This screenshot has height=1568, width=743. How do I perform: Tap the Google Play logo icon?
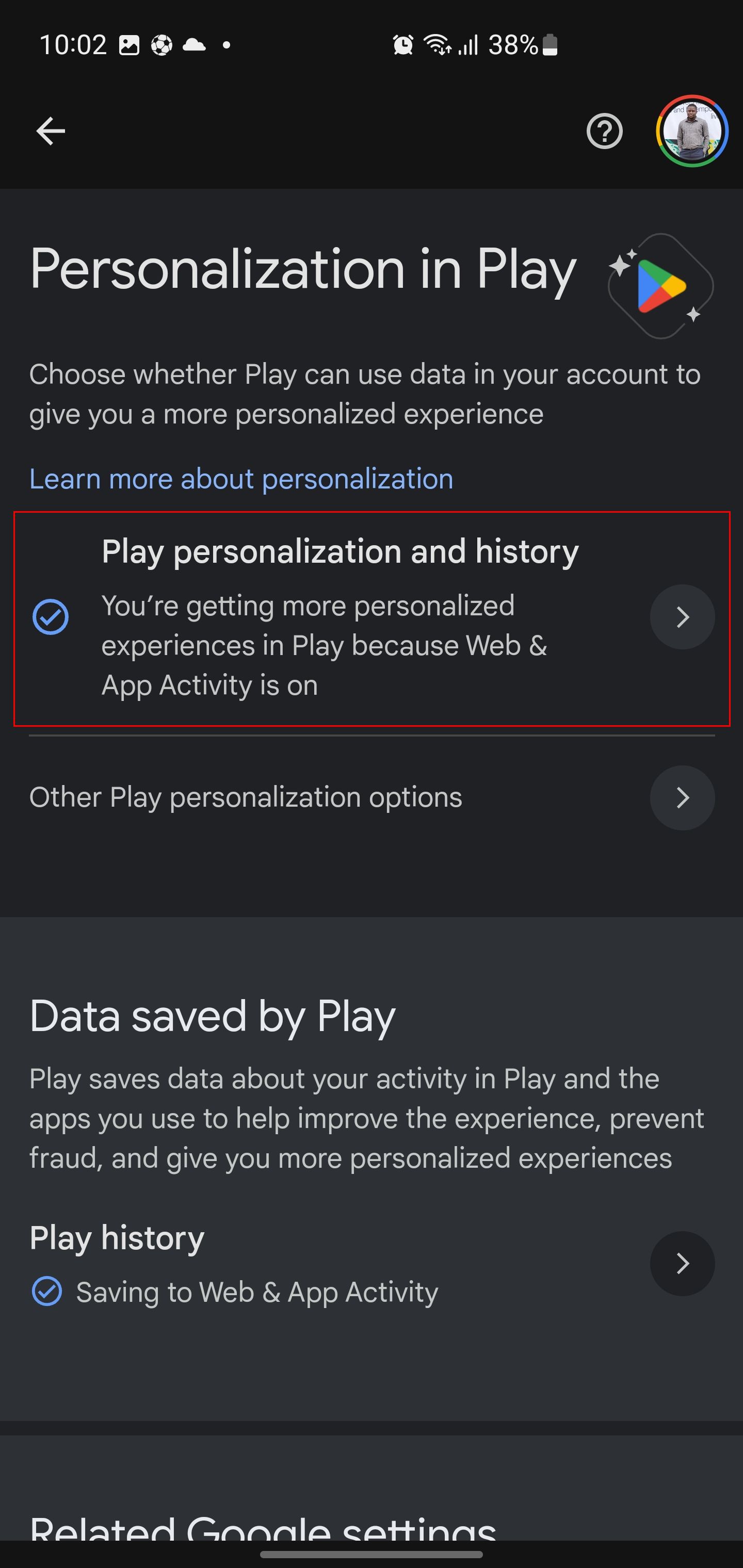click(x=661, y=285)
